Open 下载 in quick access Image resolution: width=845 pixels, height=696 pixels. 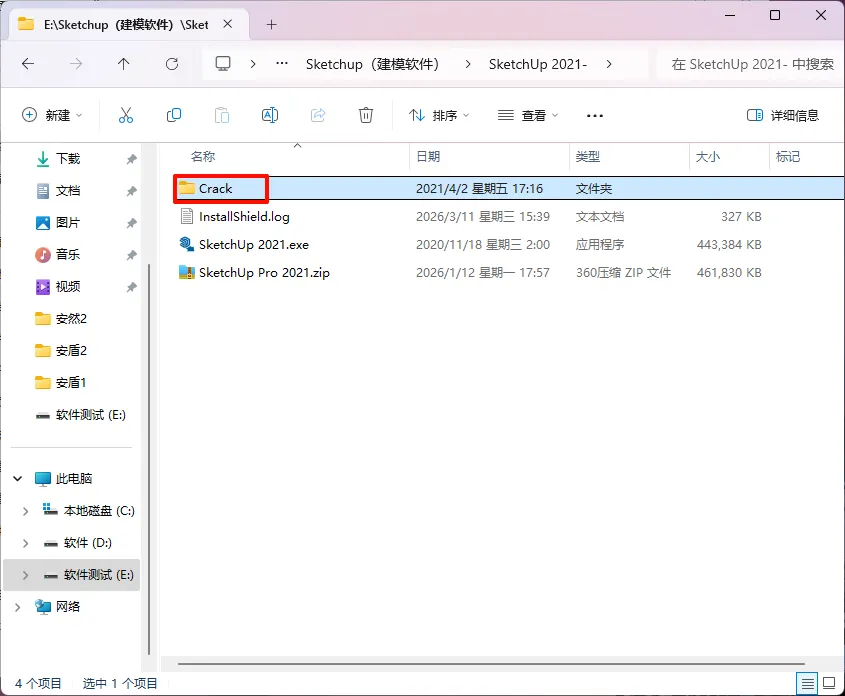pyautogui.click(x=68, y=159)
